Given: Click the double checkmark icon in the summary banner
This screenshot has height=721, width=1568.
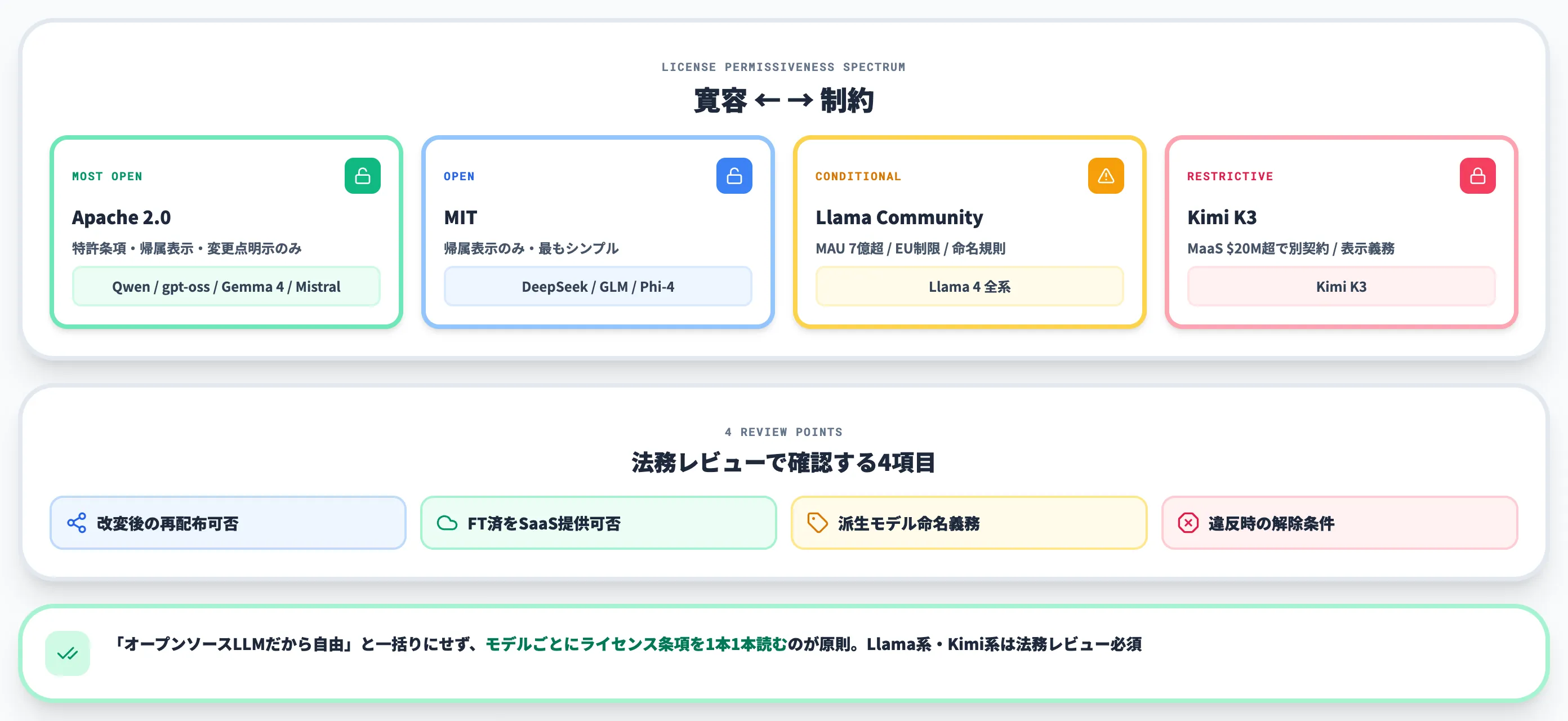Looking at the screenshot, I should [68, 653].
